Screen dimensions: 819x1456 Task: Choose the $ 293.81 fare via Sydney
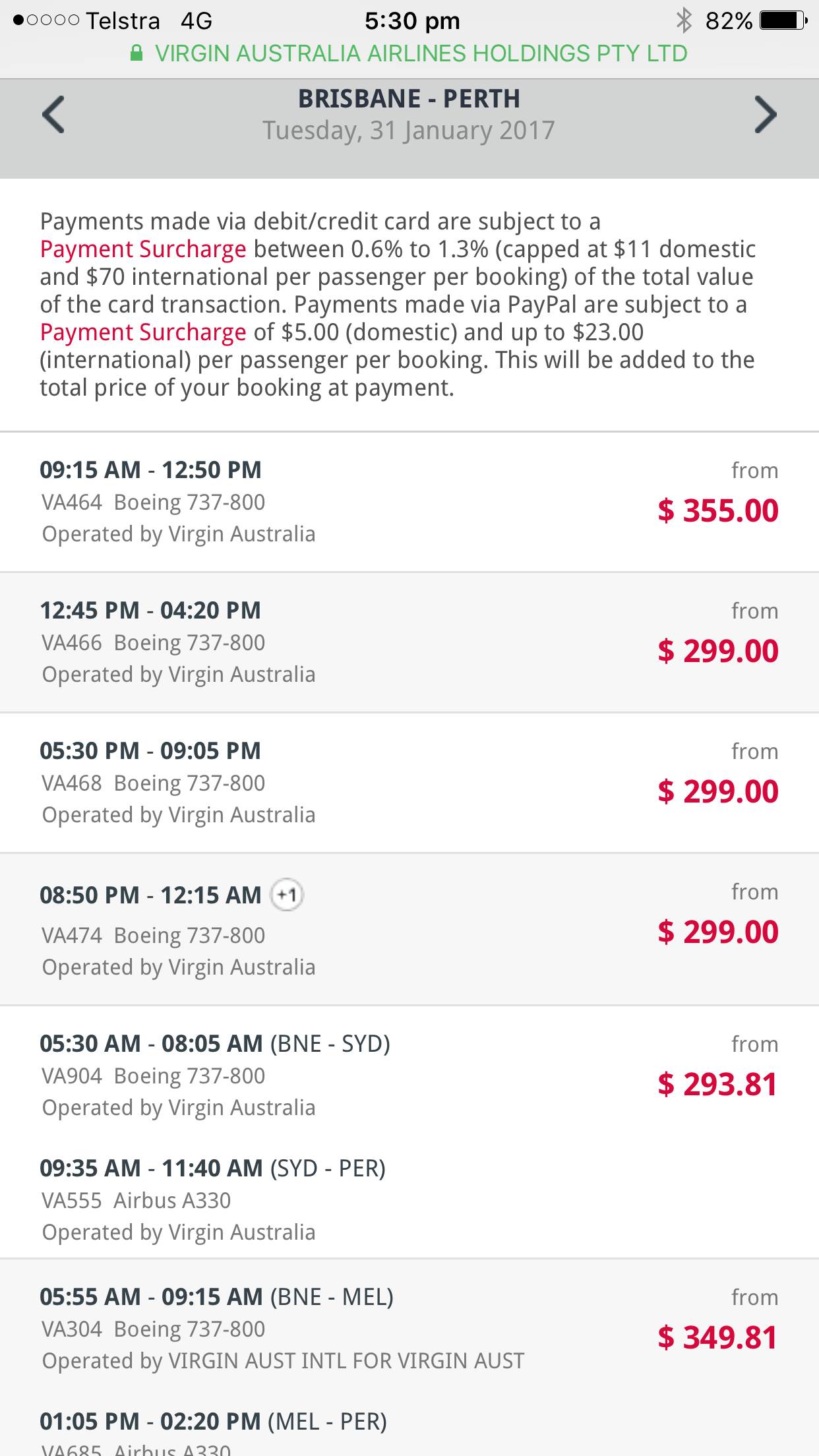coord(717,1085)
